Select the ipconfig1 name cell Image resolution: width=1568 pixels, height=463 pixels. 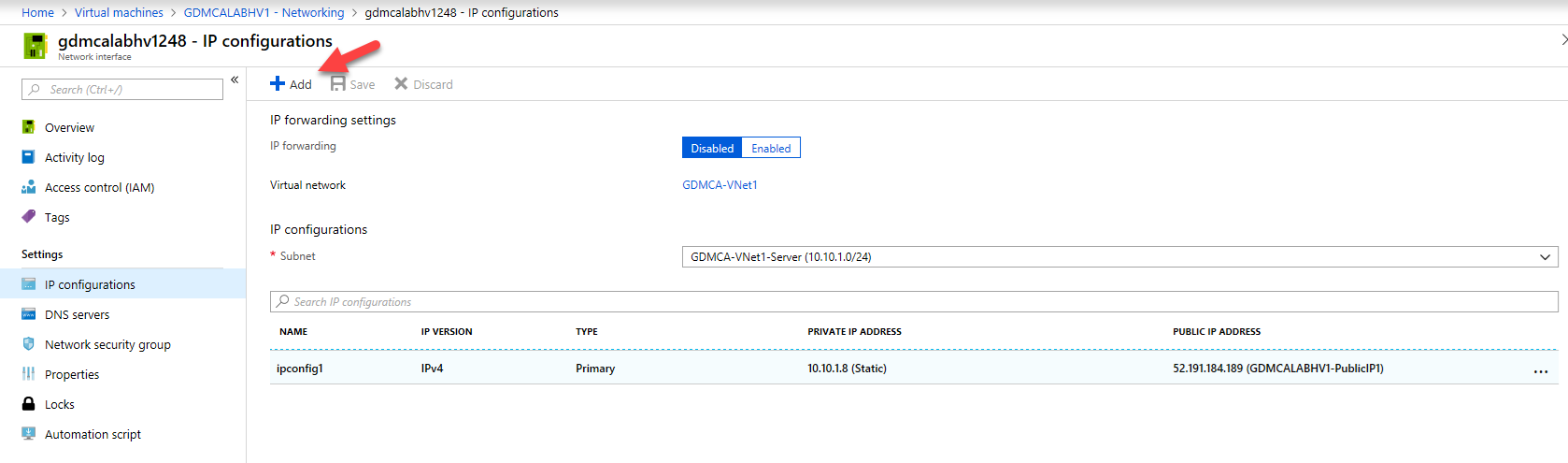300,369
